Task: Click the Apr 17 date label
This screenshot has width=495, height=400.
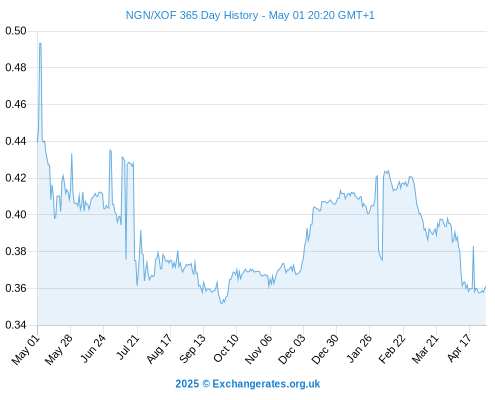Action: point(460,348)
